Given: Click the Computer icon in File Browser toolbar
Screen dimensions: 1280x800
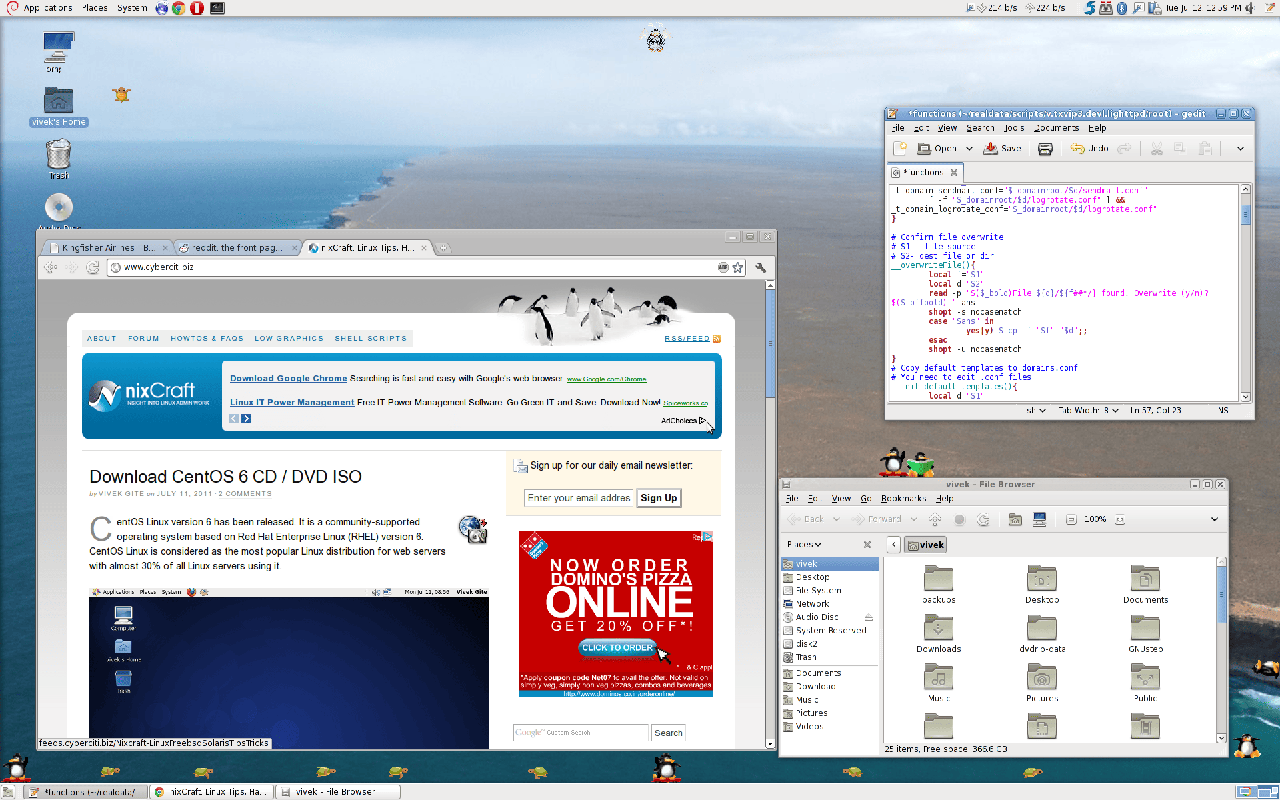Looking at the screenshot, I should point(1040,519).
